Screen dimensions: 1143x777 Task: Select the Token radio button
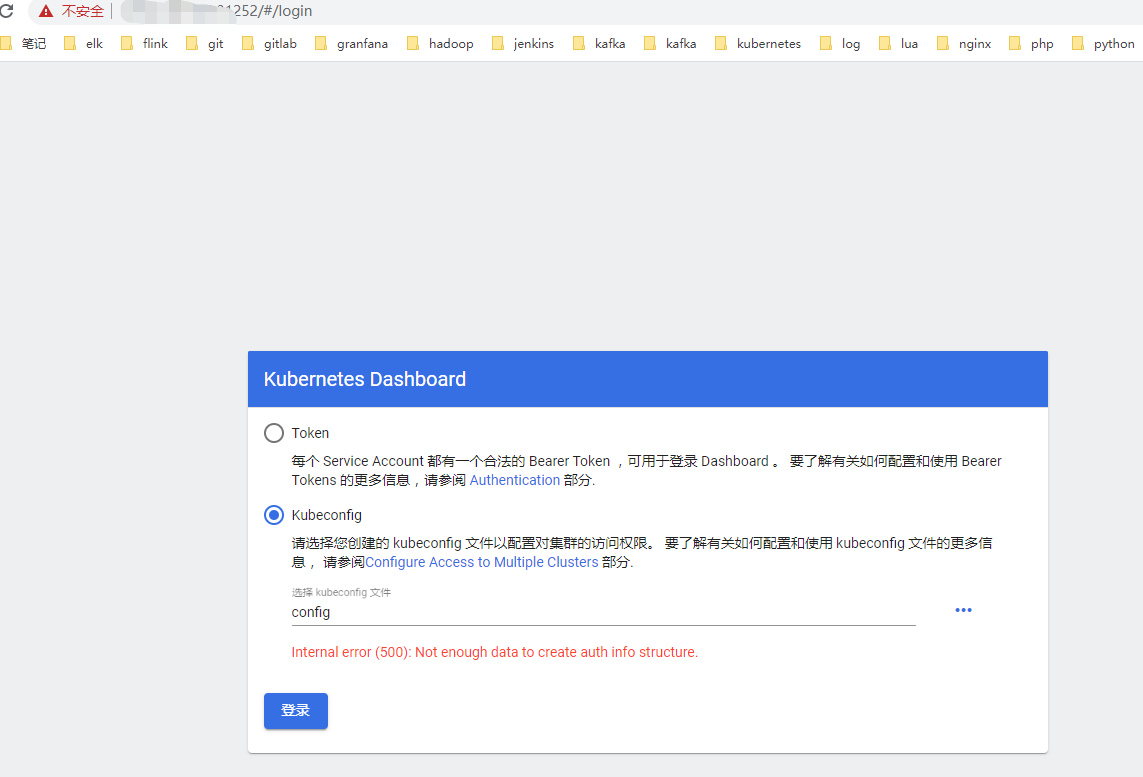(x=274, y=433)
